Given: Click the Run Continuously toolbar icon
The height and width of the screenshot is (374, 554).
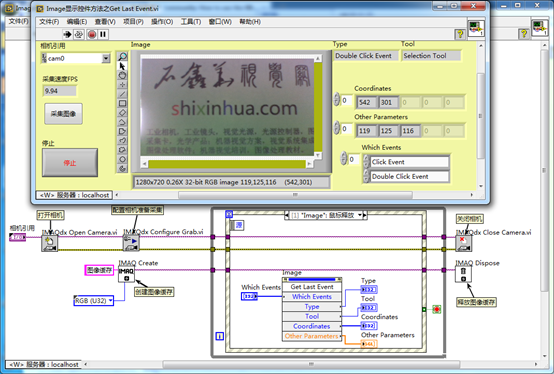Looking at the screenshot, I should (x=79, y=34).
